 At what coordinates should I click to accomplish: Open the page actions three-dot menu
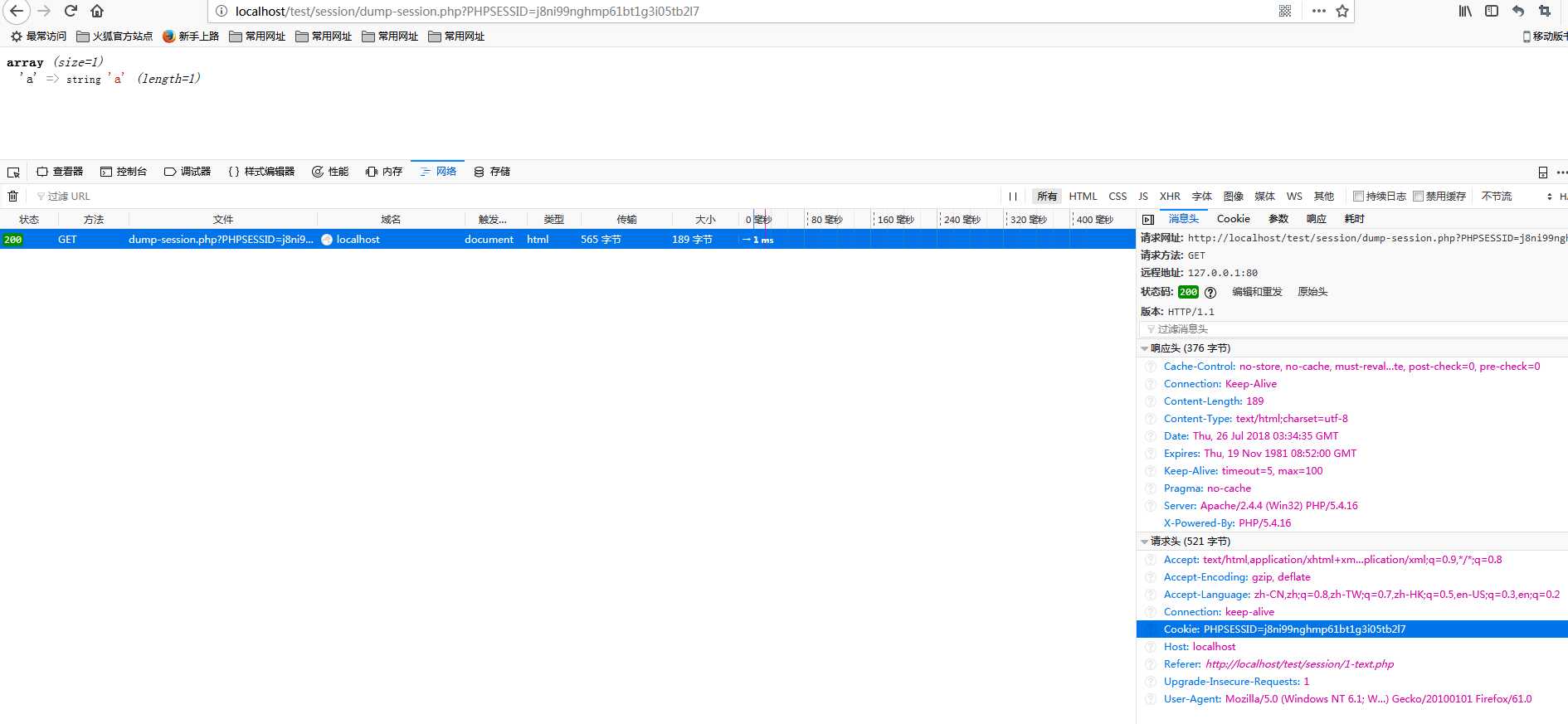pyautogui.click(x=1319, y=11)
